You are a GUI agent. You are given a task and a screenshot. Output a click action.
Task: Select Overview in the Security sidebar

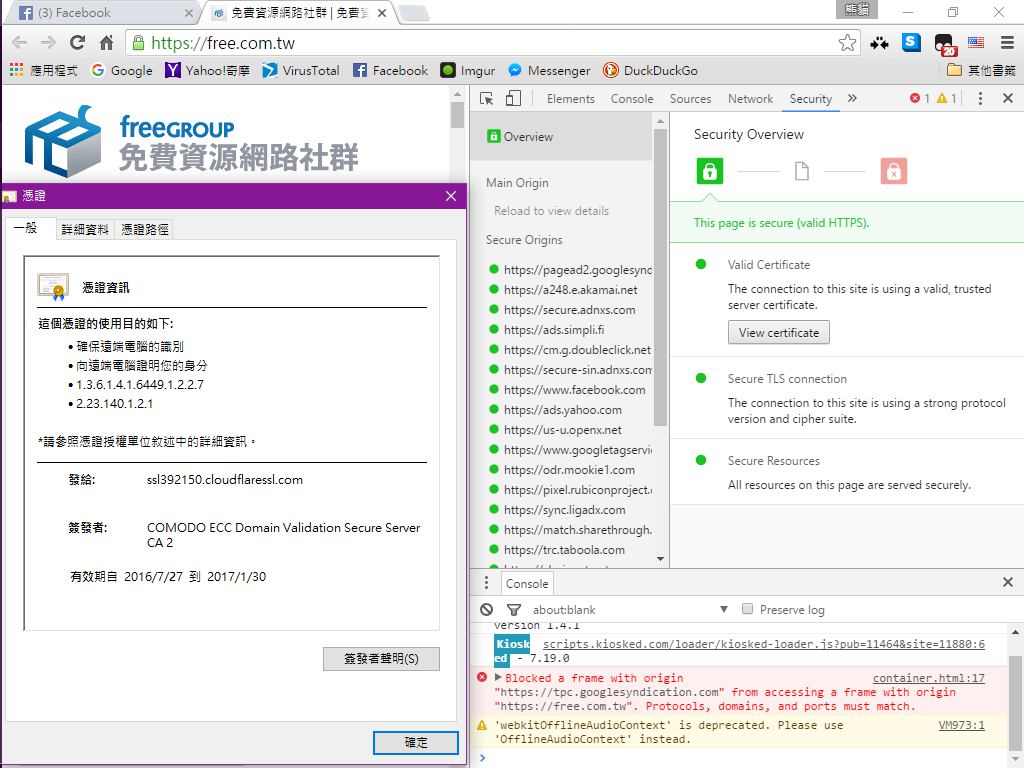(561, 136)
